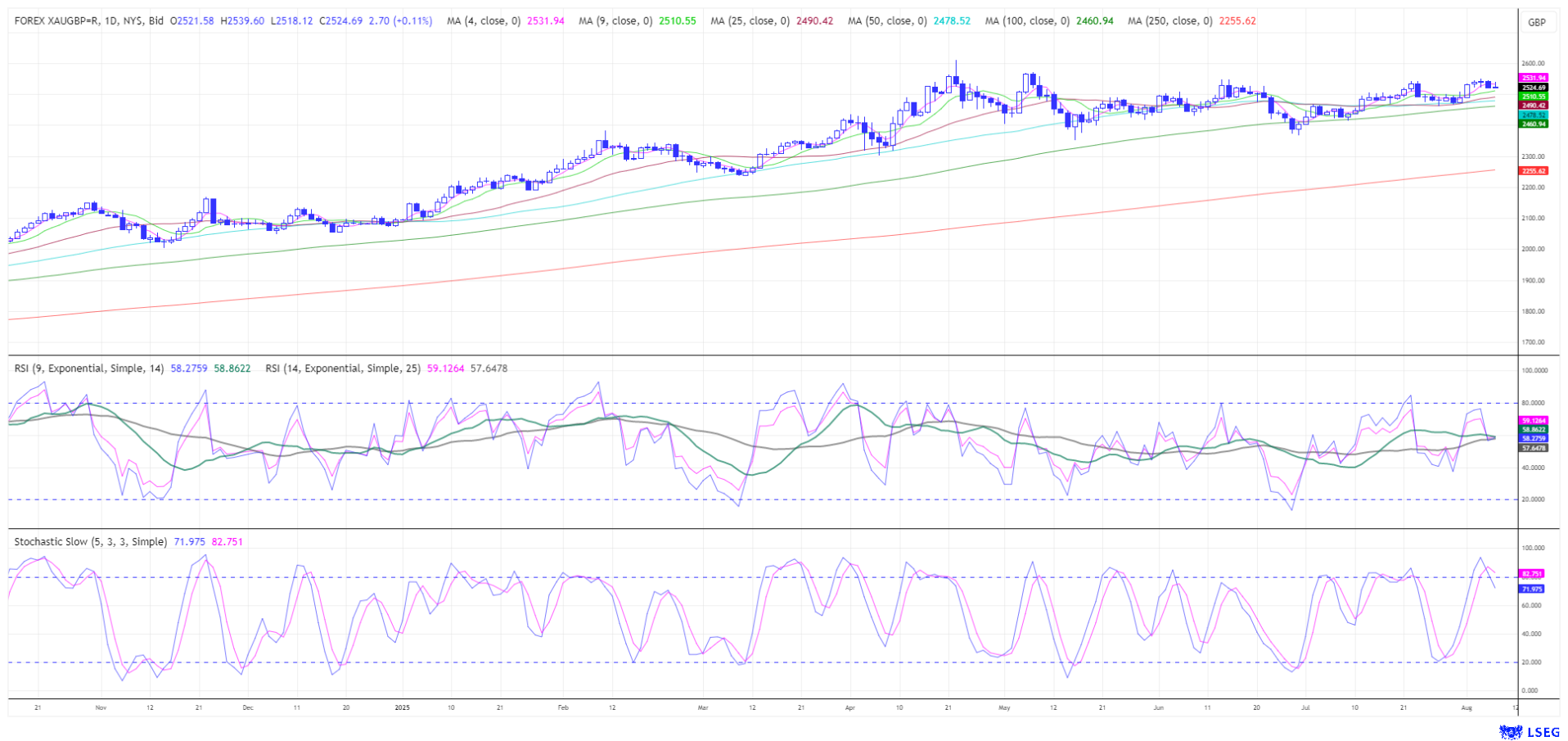Select the RSI (14, Exponential, Simple, 25) label
This screenshot has width=1568, height=741.
pyautogui.click(x=343, y=368)
